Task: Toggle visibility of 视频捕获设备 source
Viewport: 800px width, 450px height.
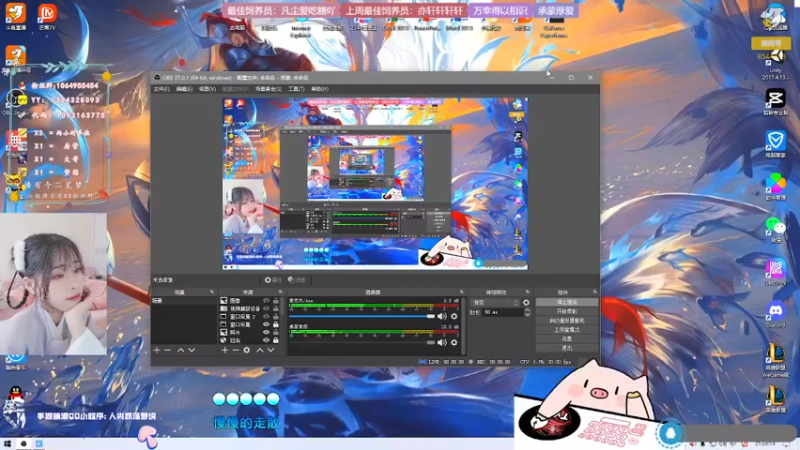Action: (266, 309)
